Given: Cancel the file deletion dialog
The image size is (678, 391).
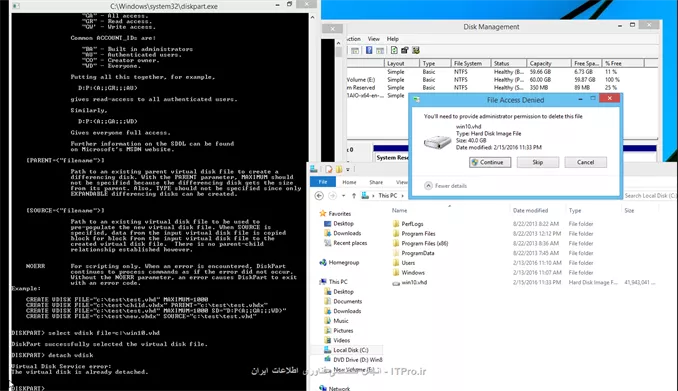Looking at the screenshot, I should click(585, 162).
